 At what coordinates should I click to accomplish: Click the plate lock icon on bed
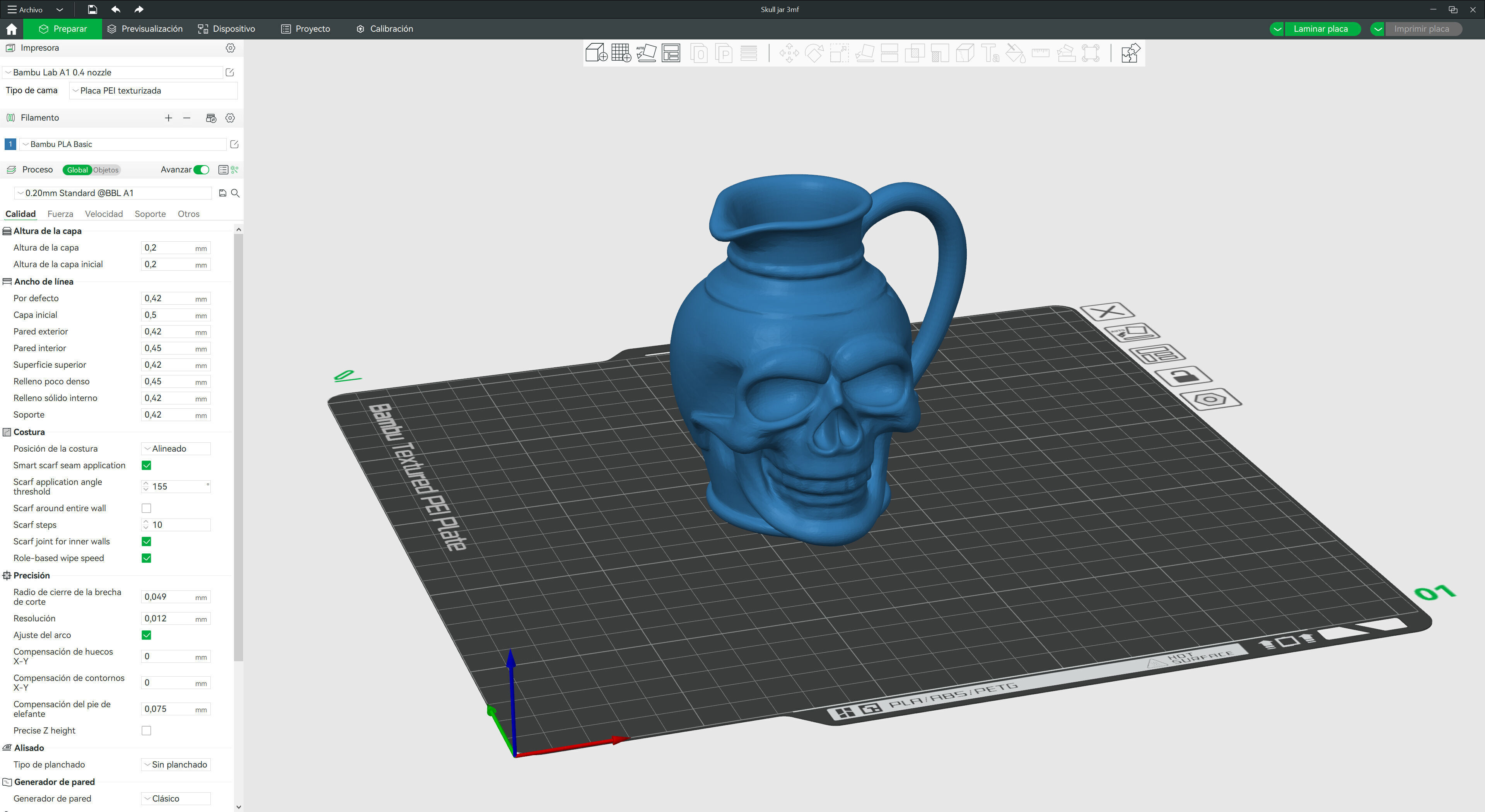[x=1183, y=376]
